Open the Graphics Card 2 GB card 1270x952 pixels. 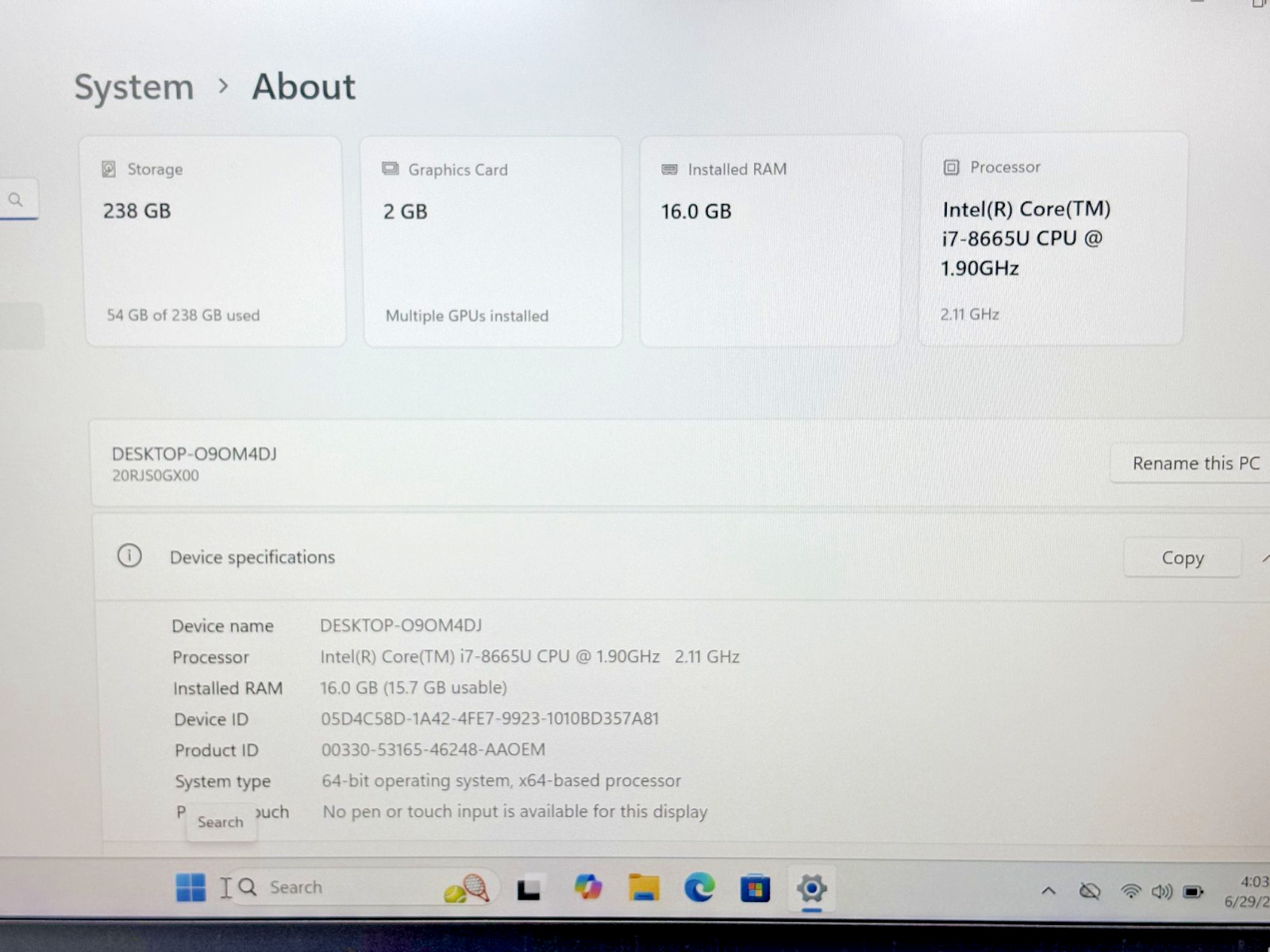492,241
